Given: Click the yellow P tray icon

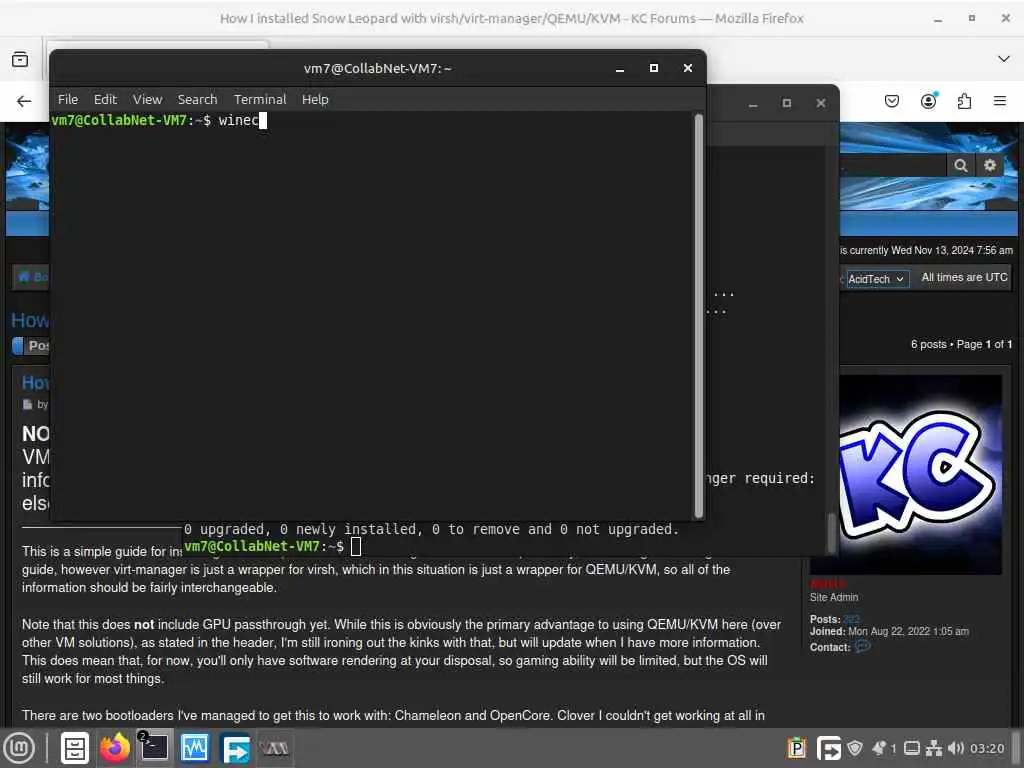Looking at the screenshot, I should click(797, 748).
